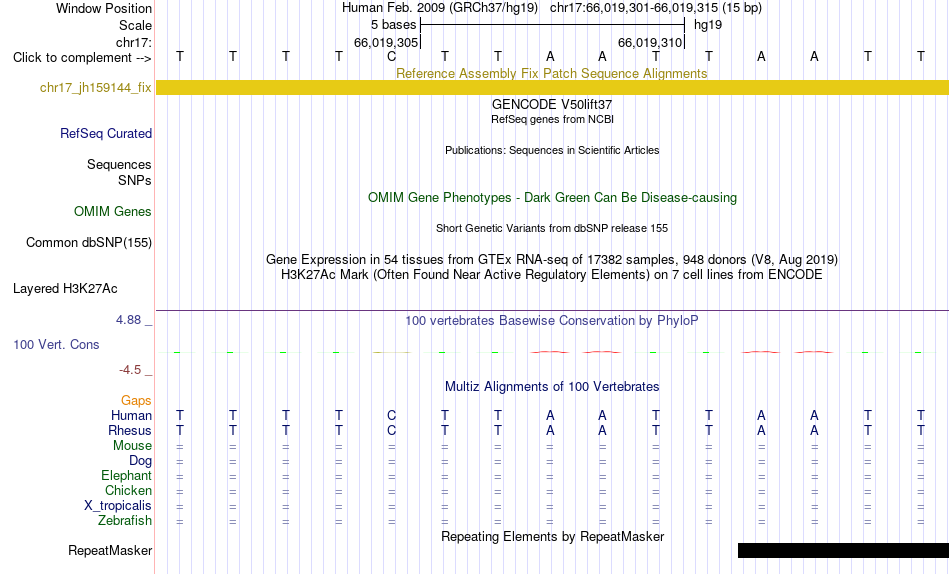The image size is (950, 574).
Task: Click the Reference Assembly Fix Patch title
Action: pos(552,73)
